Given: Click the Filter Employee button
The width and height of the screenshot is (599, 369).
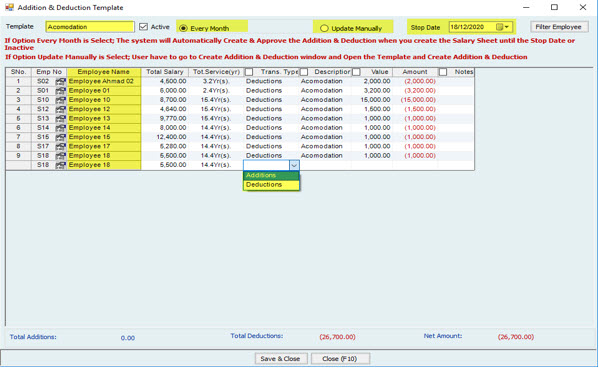Looking at the screenshot, I should point(559,27).
